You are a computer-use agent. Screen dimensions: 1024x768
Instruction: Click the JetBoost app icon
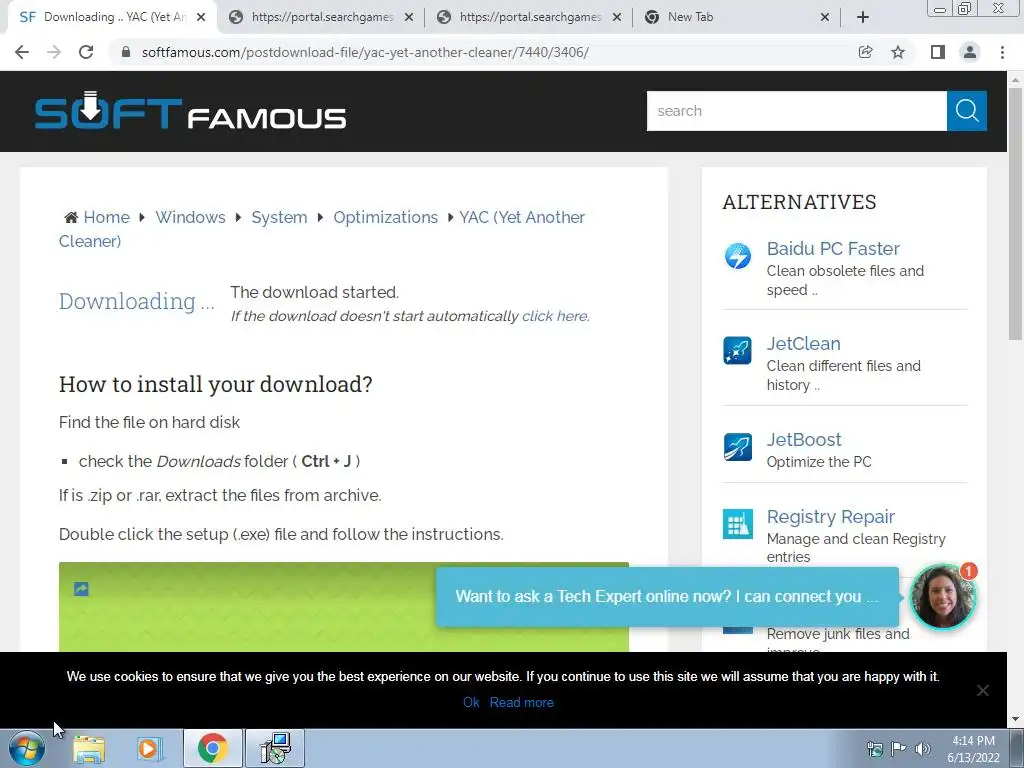click(738, 447)
